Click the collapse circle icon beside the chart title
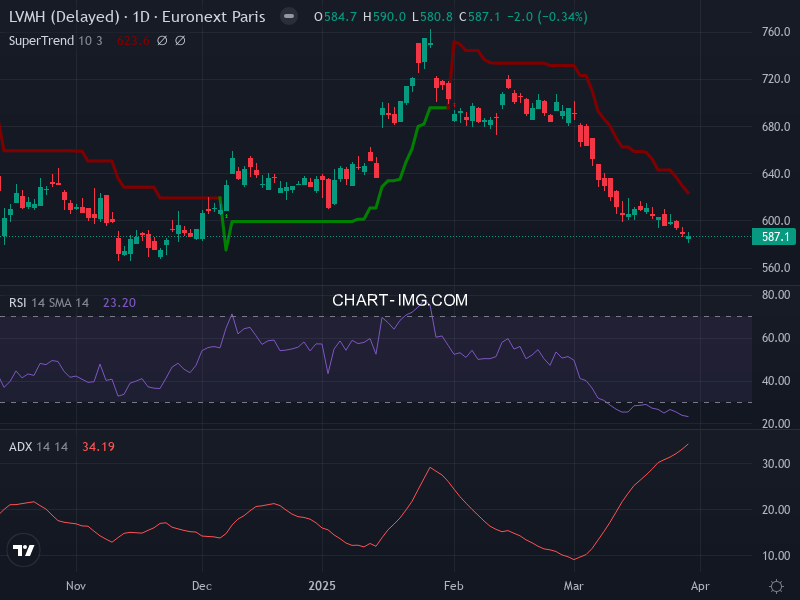The height and width of the screenshot is (600, 800). [288, 16]
